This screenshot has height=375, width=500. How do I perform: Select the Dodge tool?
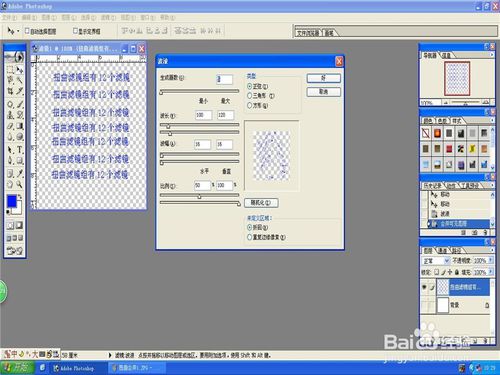(20, 137)
